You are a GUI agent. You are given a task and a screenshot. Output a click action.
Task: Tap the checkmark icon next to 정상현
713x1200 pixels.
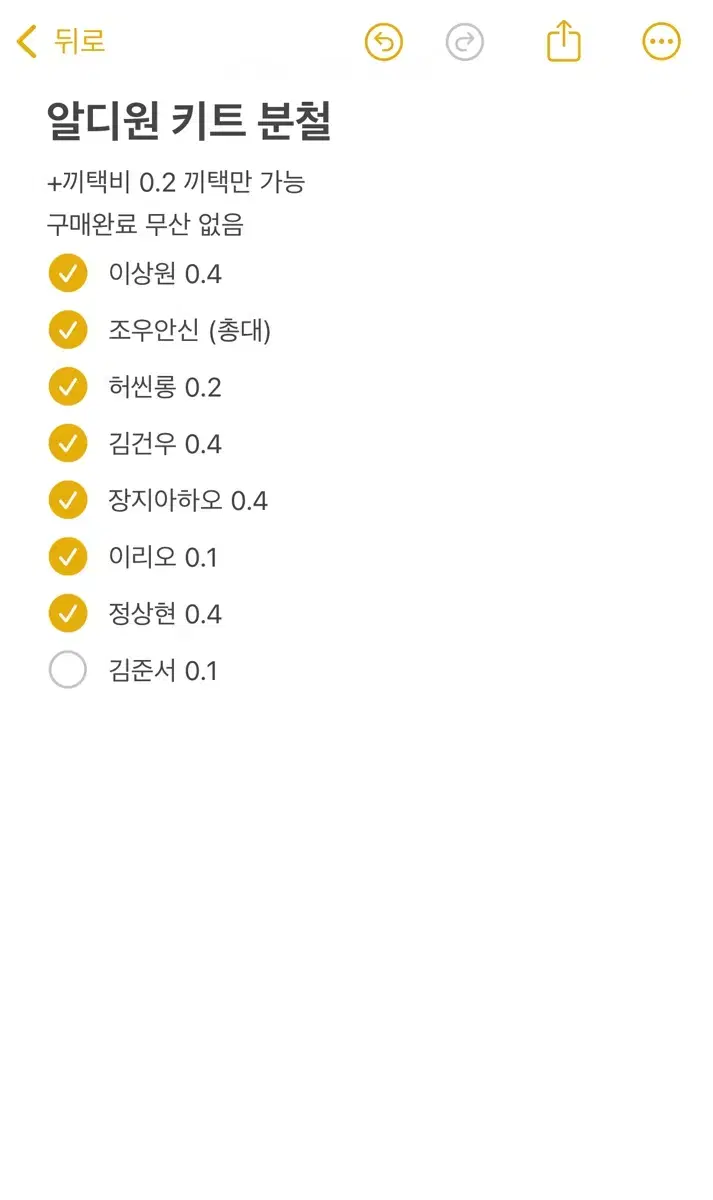pos(68,613)
